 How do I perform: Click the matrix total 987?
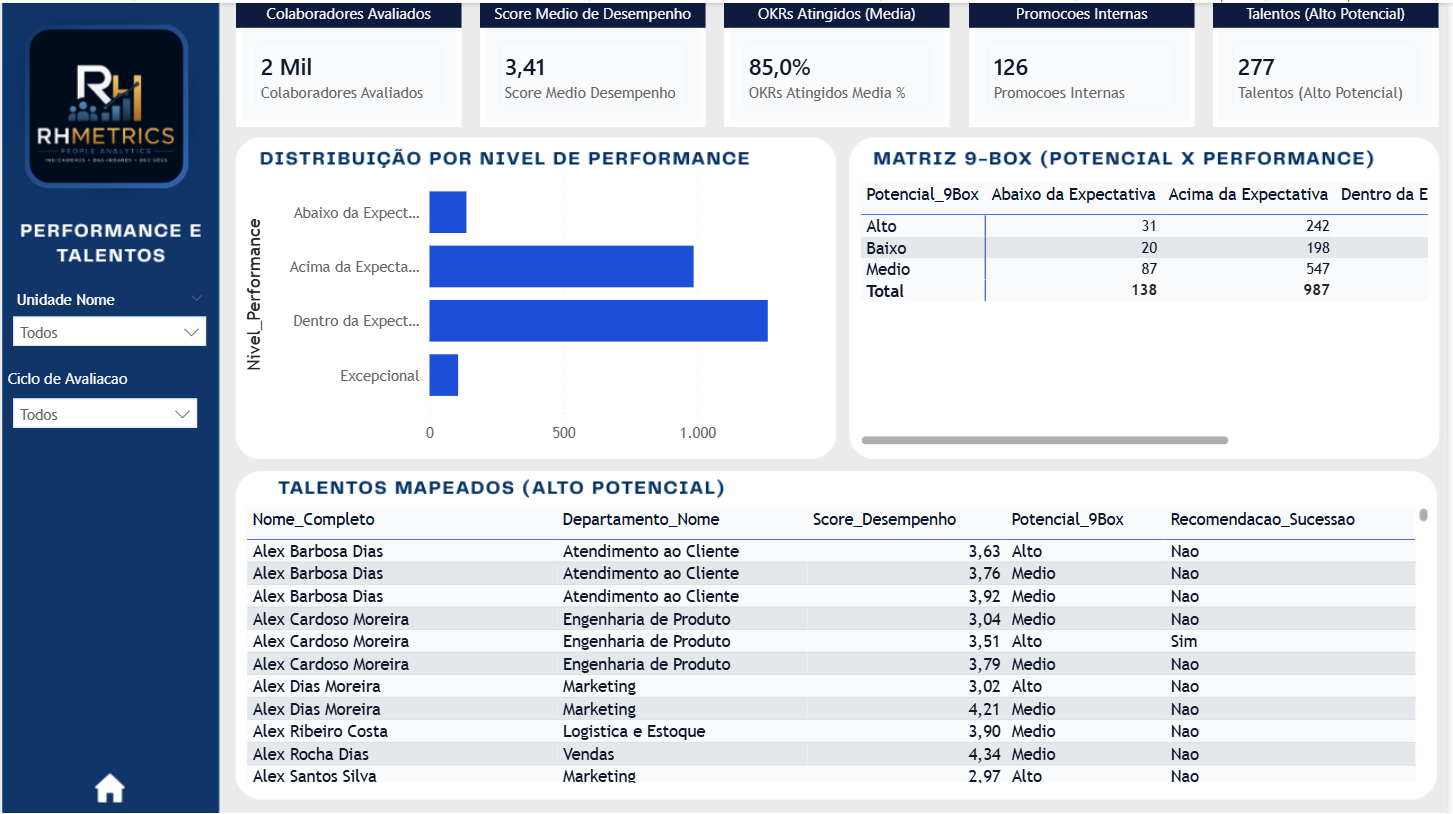point(1316,290)
